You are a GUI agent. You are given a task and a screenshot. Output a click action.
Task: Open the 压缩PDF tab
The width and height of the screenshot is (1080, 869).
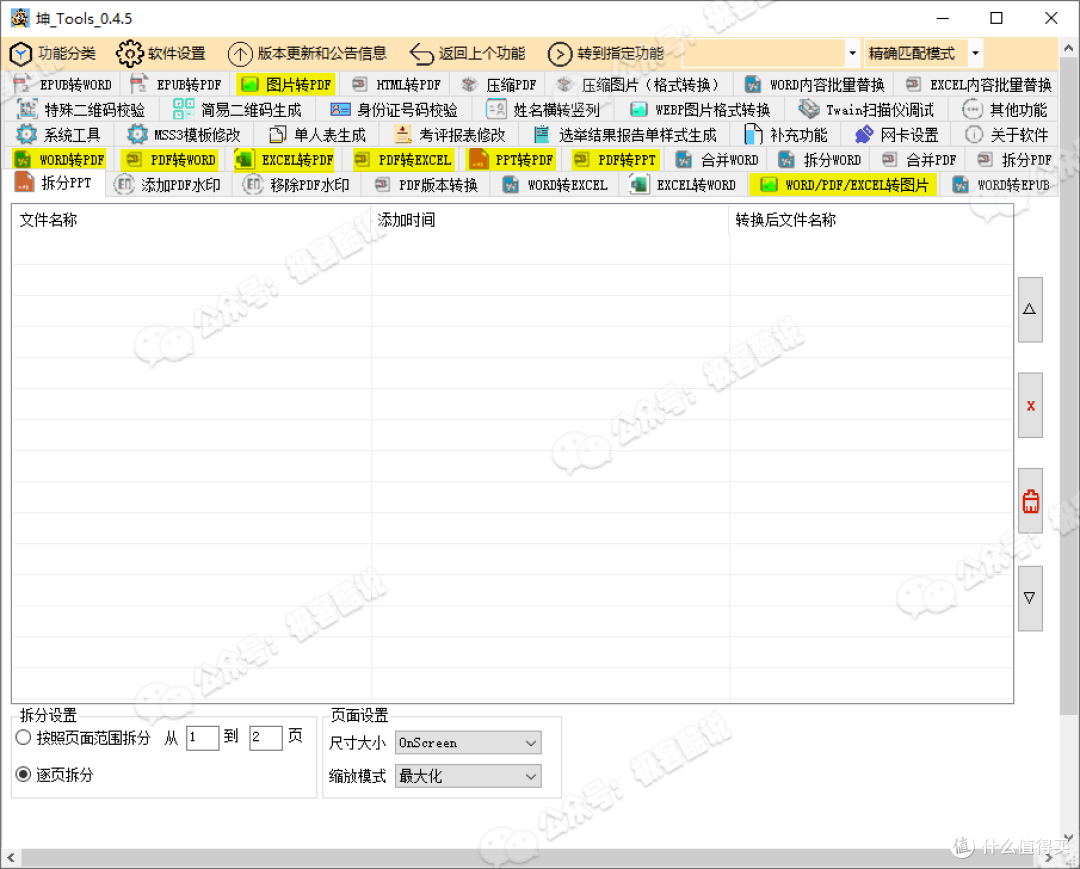[499, 85]
